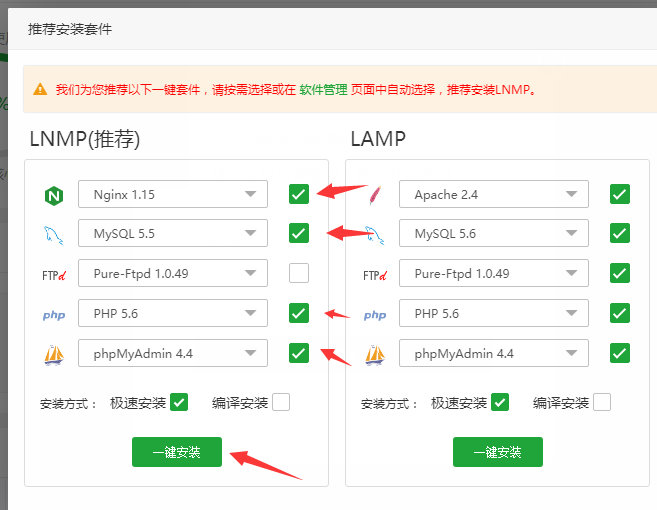Image resolution: width=657 pixels, height=510 pixels.
Task: Open the Apache 2.4 version dropdown
Action: click(x=494, y=195)
